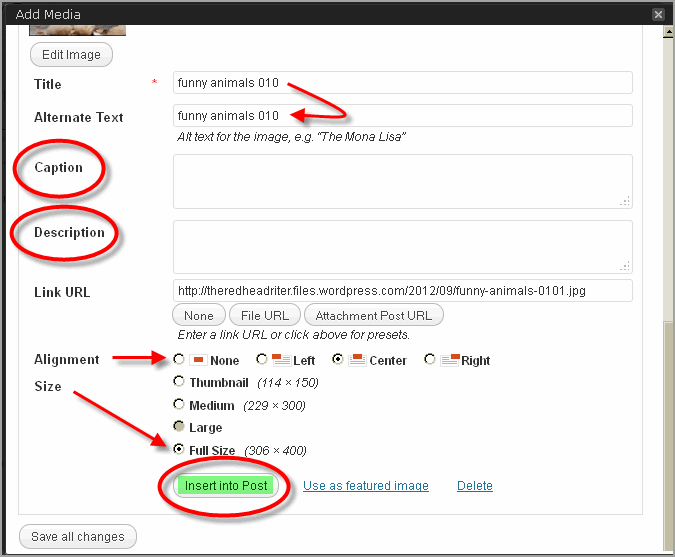Click the Save all changes button
Viewport: 675px width, 557px height.
tap(78, 536)
